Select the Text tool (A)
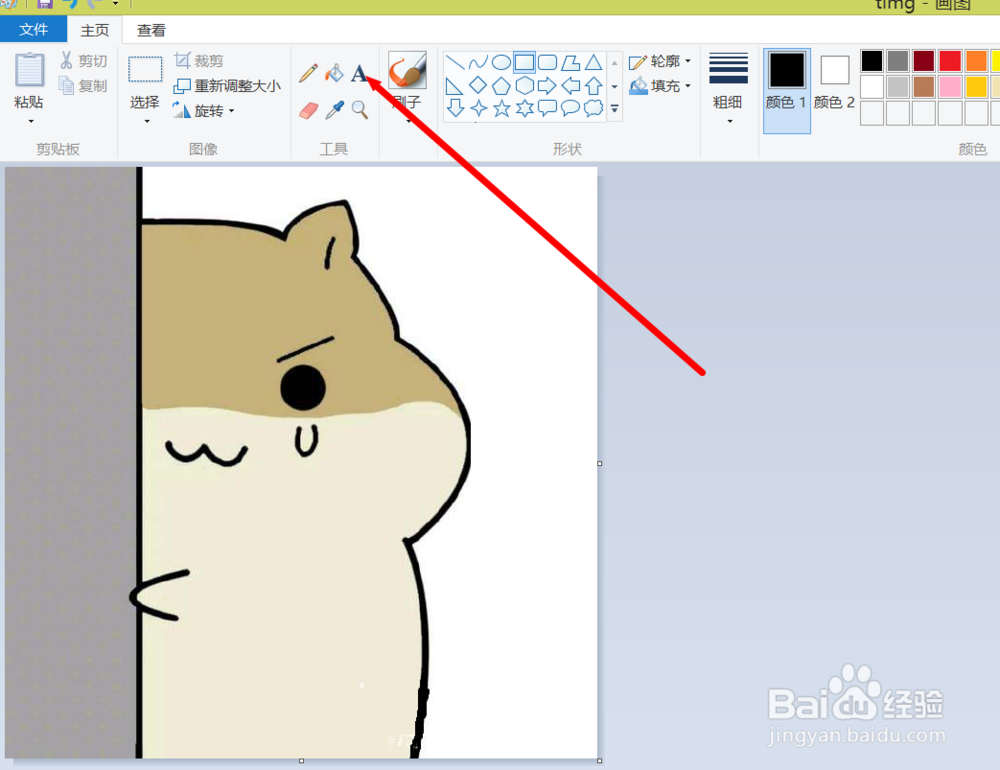1000x770 pixels. (359, 73)
